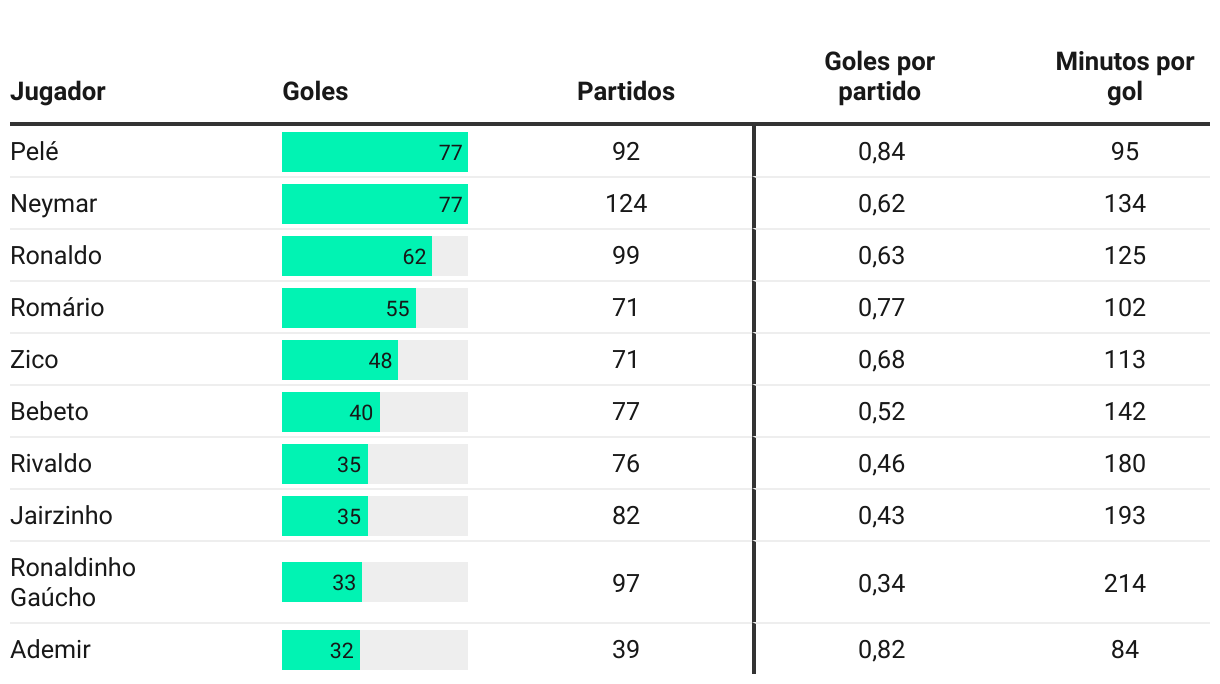
Task: Click Neymar's 124 matches value
Action: (x=626, y=204)
